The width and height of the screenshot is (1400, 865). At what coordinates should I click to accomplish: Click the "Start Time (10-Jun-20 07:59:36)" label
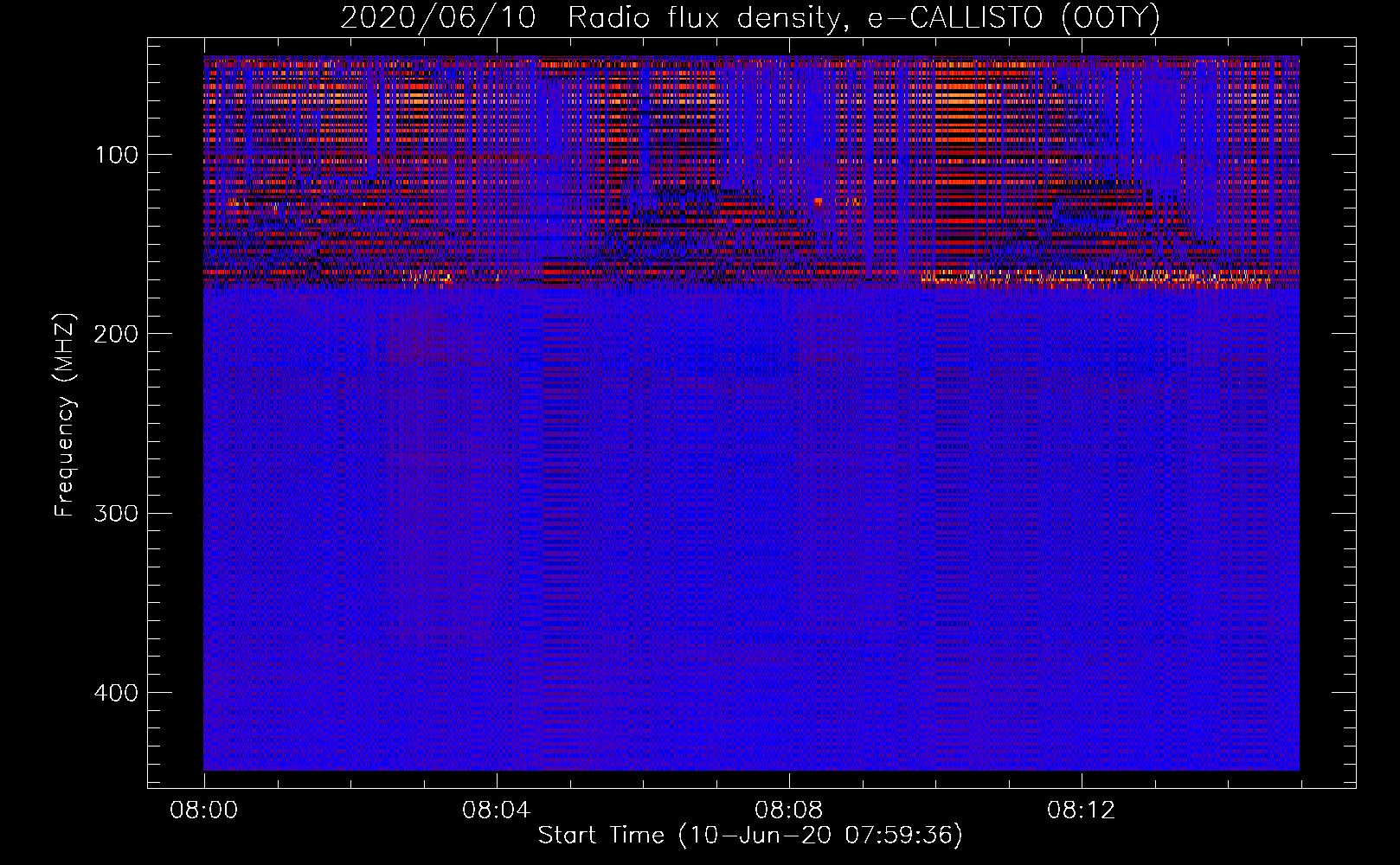(x=750, y=836)
